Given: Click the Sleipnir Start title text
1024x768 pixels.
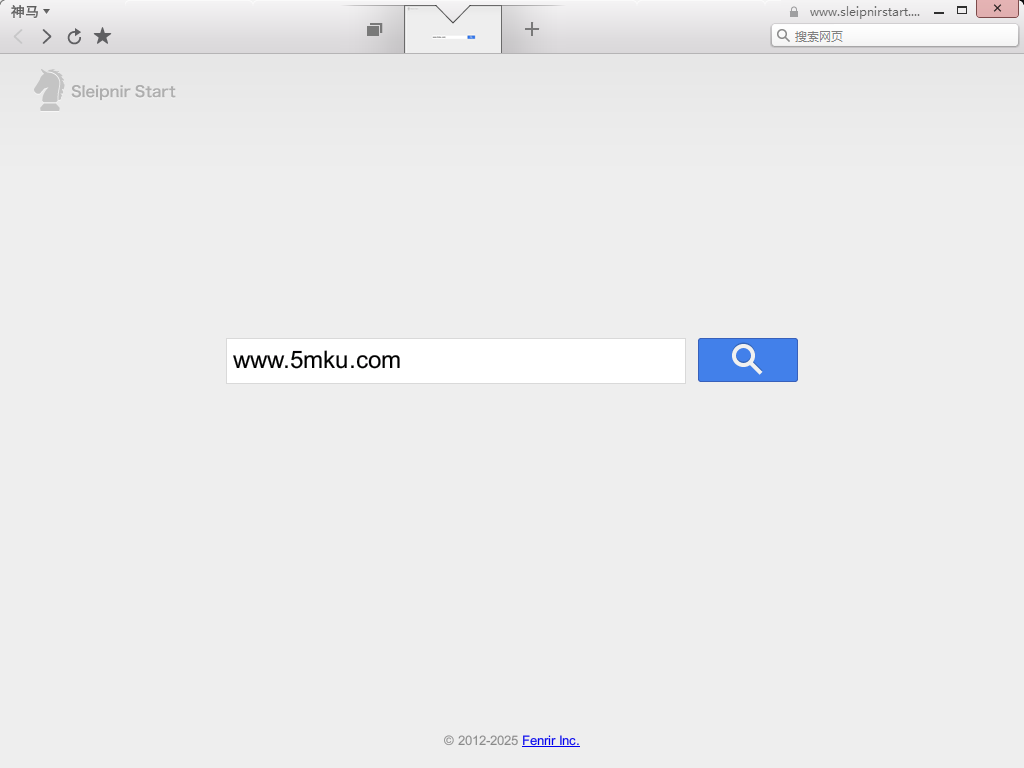Looking at the screenshot, I should (123, 92).
